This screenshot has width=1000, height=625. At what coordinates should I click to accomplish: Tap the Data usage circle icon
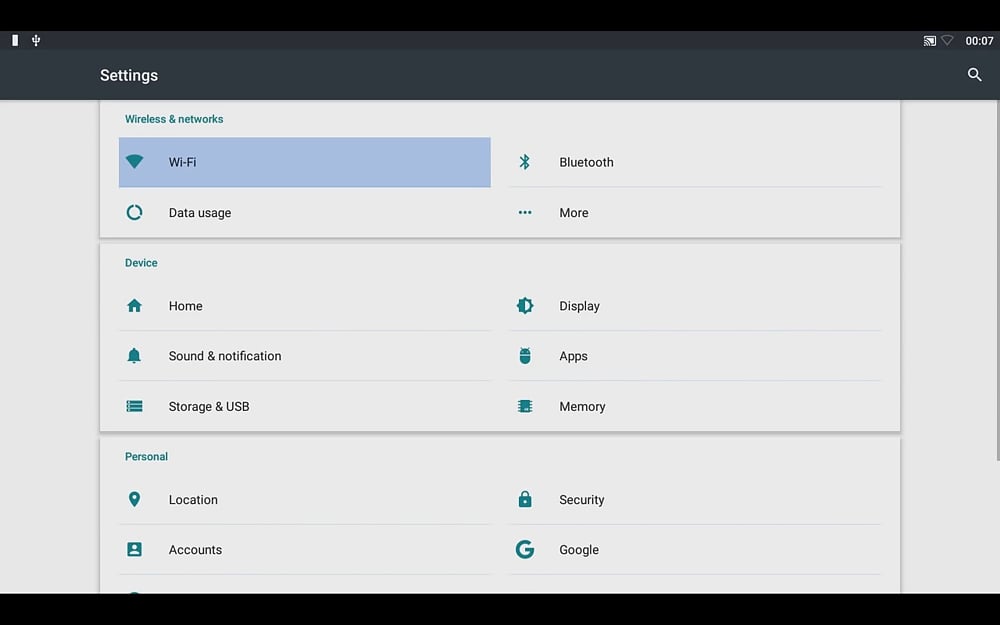coord(134,212)
